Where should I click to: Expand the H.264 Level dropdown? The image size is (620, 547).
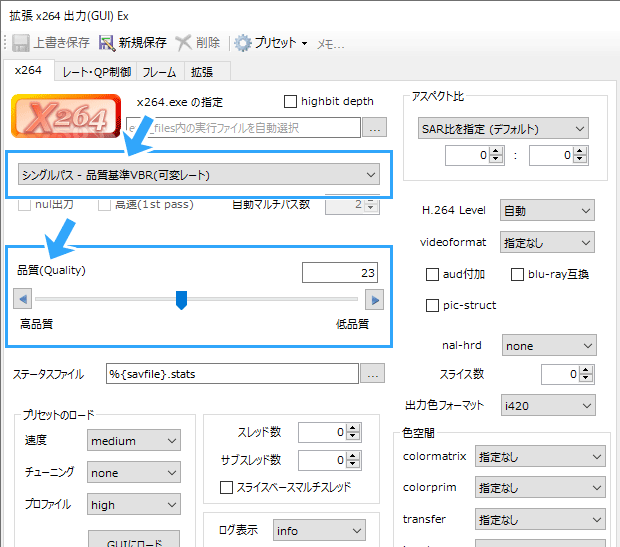pyautogui.click(x=546, y=211)
